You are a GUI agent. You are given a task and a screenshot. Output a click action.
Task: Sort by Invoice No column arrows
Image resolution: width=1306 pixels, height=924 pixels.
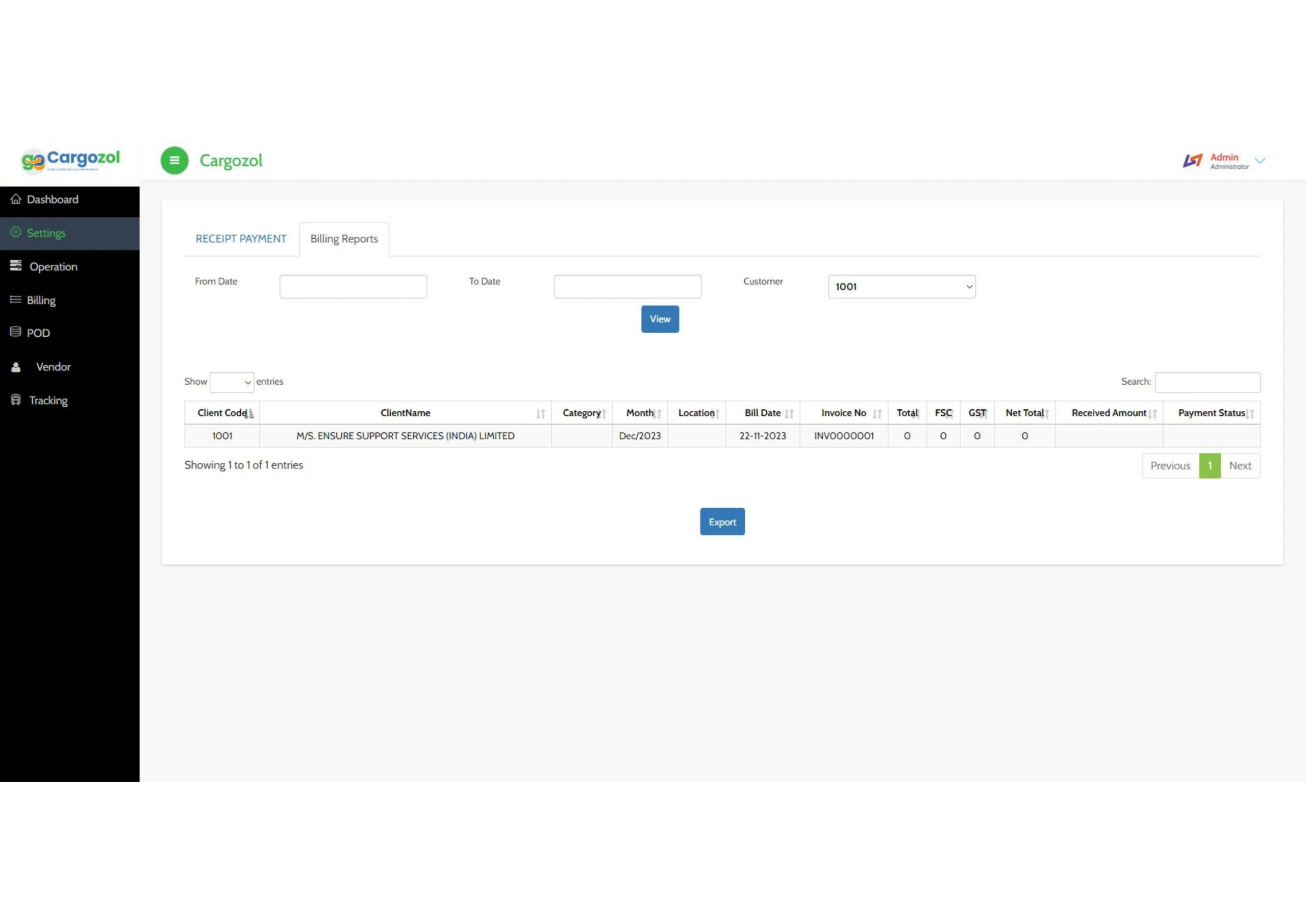pyautogui.click(x=877, y=414)
